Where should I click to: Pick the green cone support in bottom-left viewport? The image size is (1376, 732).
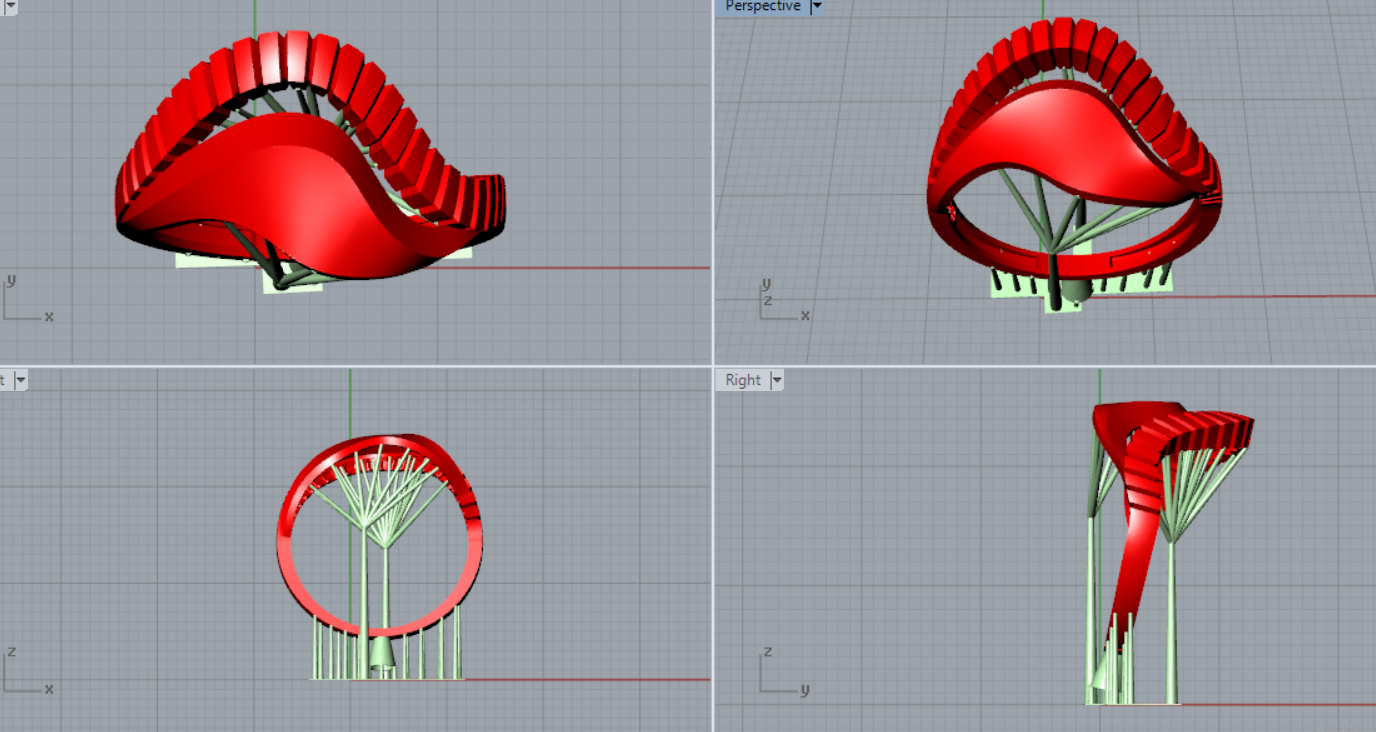click(x=382, y=655)
